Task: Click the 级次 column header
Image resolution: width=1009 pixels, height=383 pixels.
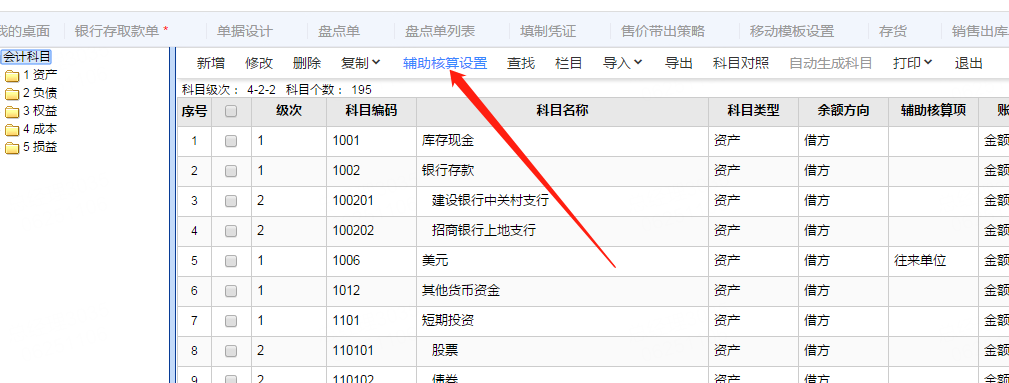Action: [289, 111]
